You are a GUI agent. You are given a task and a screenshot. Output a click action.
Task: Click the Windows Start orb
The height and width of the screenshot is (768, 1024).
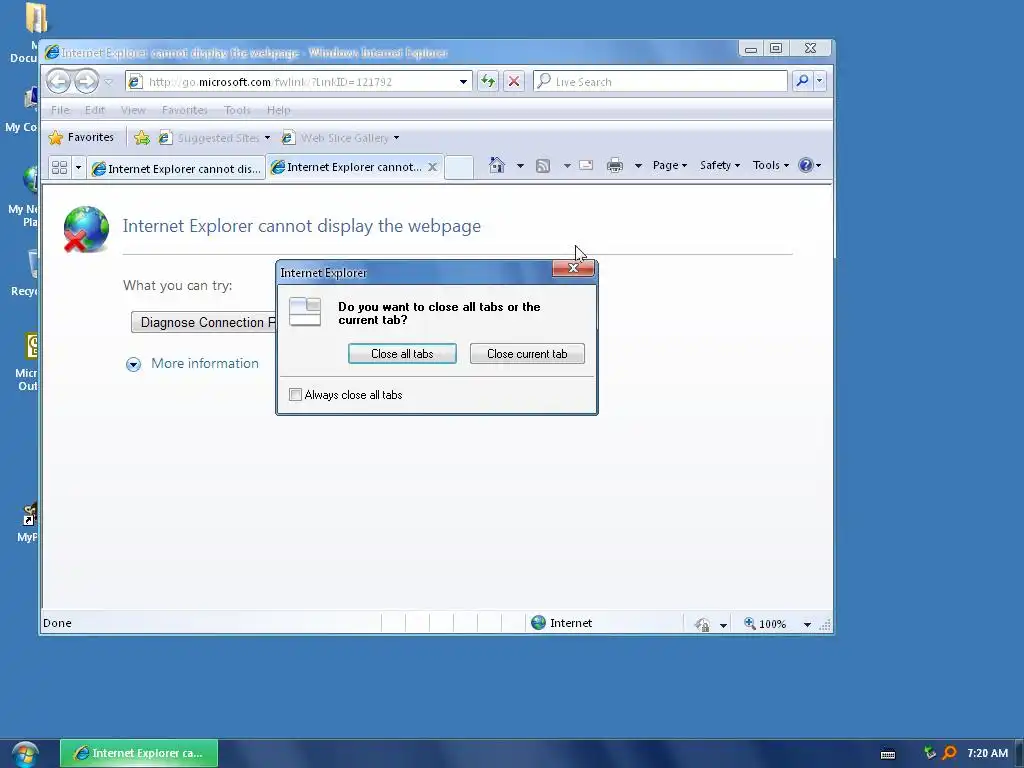[25, 754]
